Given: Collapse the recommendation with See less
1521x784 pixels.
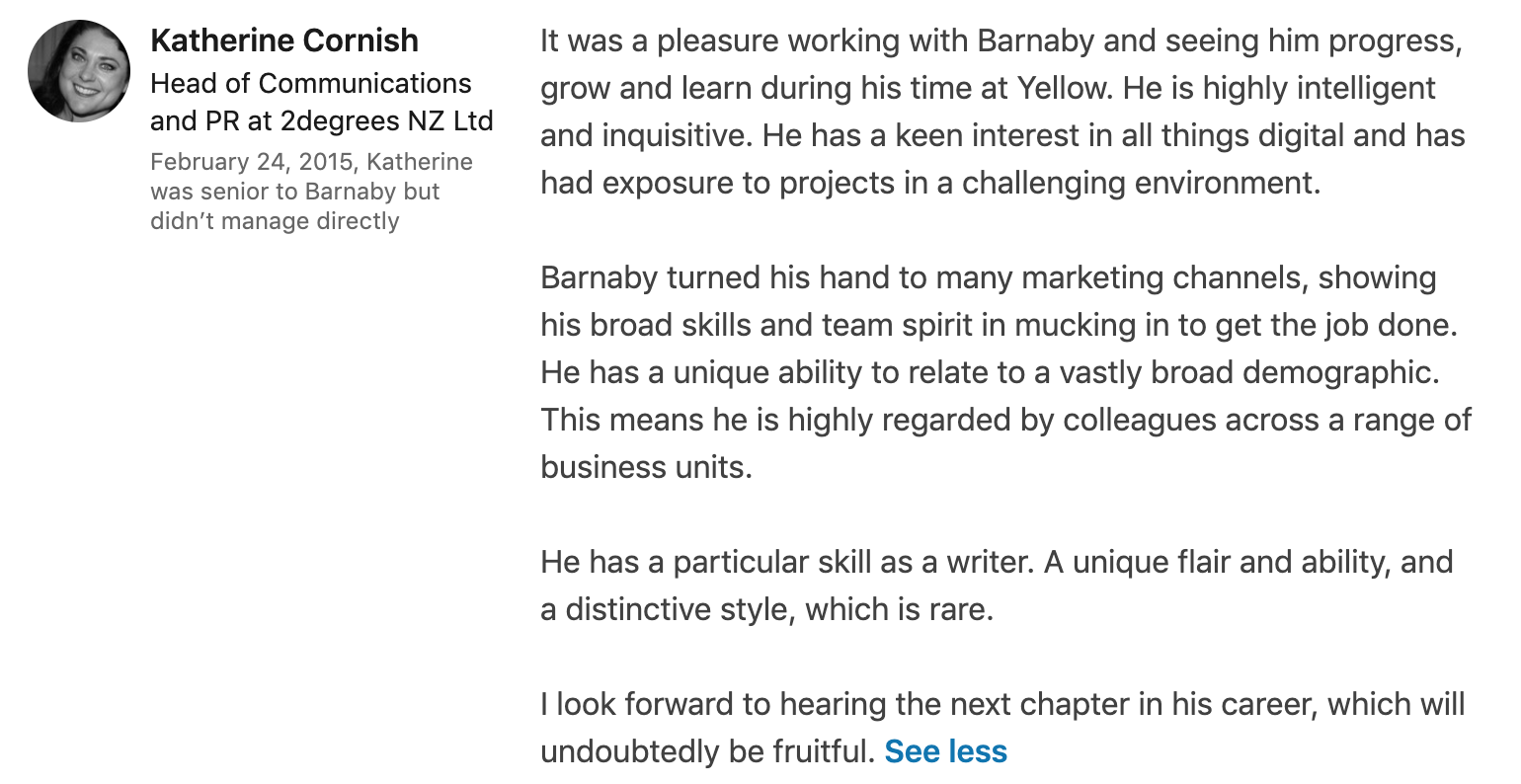Looking at the screenshot, I should 945,751.
